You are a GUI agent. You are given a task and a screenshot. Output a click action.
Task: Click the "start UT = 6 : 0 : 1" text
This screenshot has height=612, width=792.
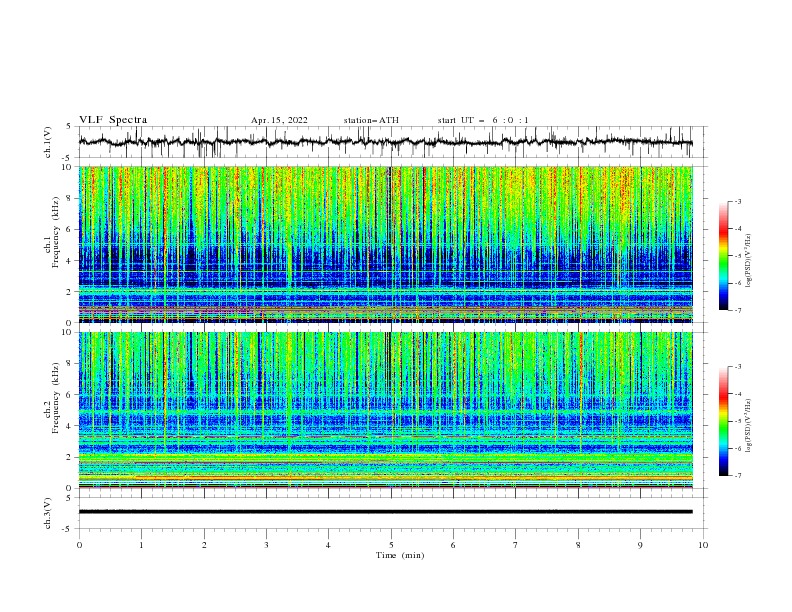click(x=483, y=120)
